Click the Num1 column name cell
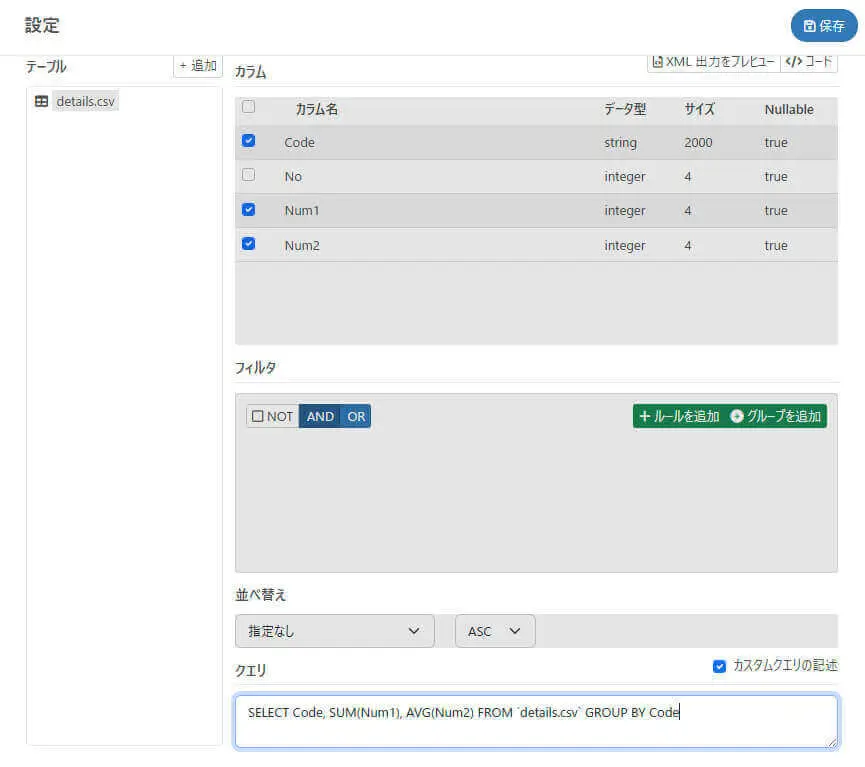Screen dimensions: 865x767 [x=302, y=211]
